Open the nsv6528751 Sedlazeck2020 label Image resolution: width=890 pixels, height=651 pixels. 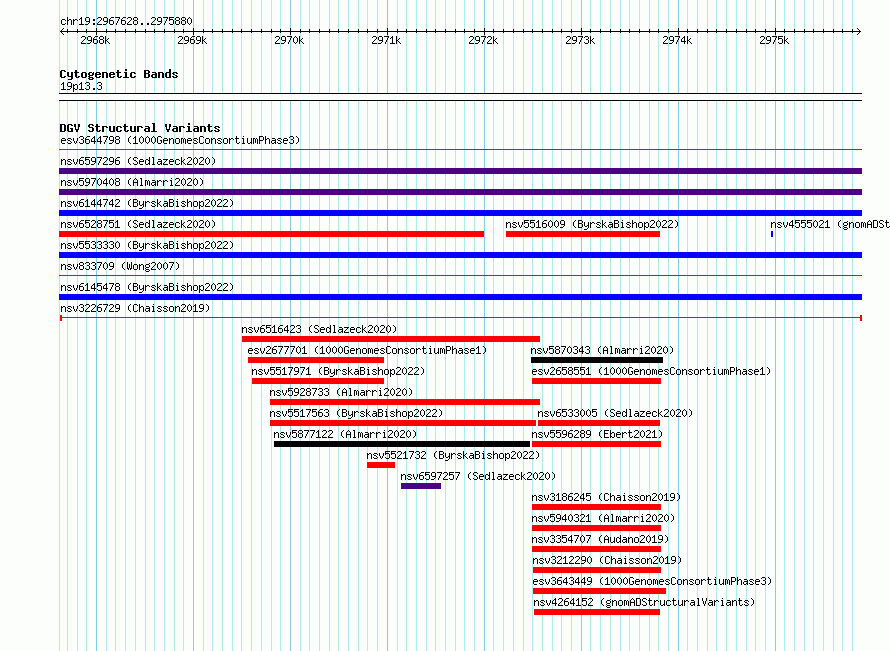[x=138, y=224]
